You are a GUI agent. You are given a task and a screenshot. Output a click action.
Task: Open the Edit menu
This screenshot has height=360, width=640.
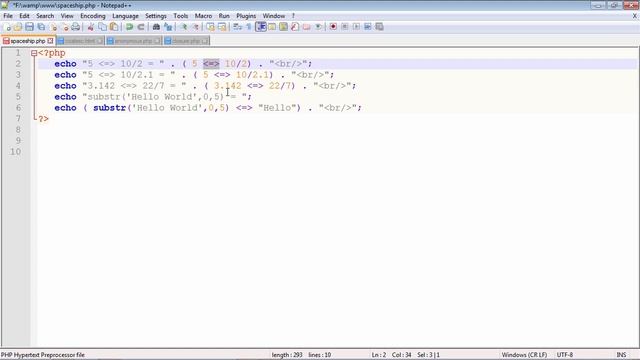tap(24, 16)
